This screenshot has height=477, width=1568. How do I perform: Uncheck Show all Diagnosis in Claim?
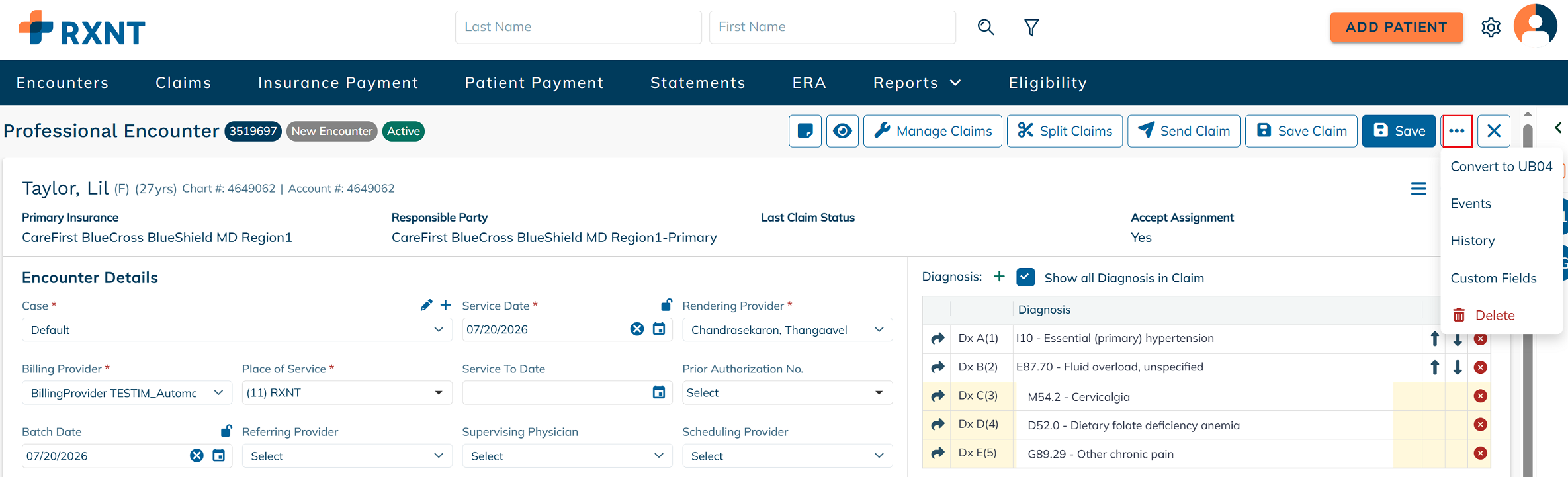(x=1025, y=277)
